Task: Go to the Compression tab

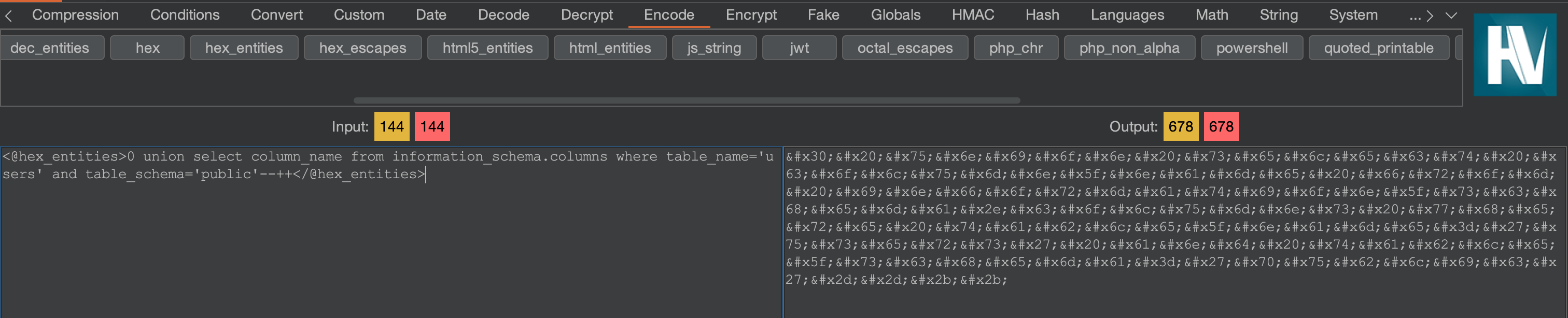Action: coord(76,15)
